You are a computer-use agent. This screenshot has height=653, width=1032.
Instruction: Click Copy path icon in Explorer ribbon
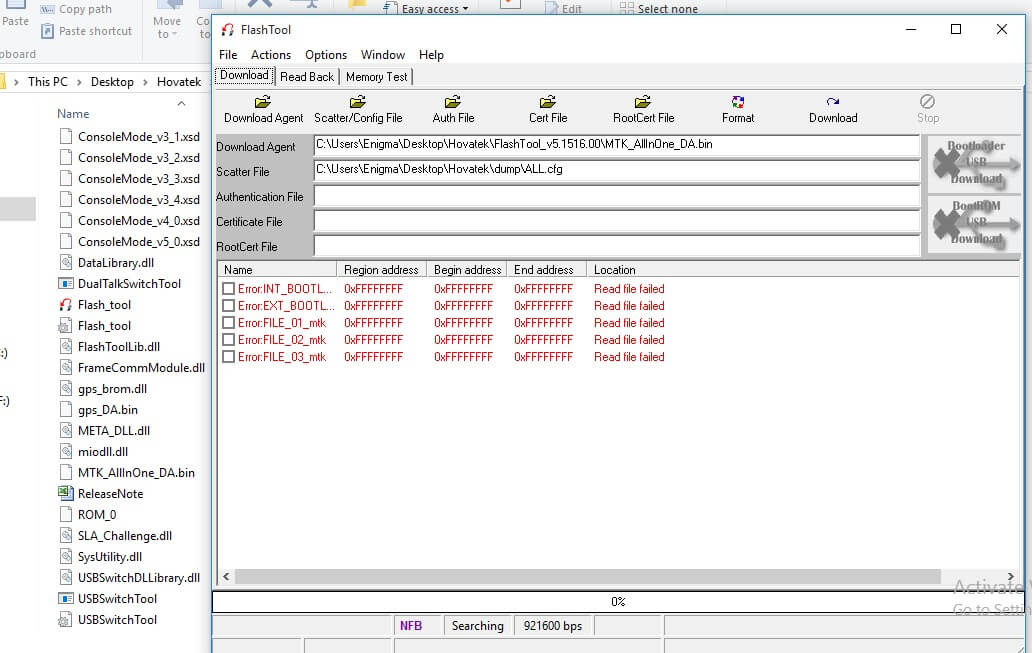pyautogui.click(x=47, y=9)
